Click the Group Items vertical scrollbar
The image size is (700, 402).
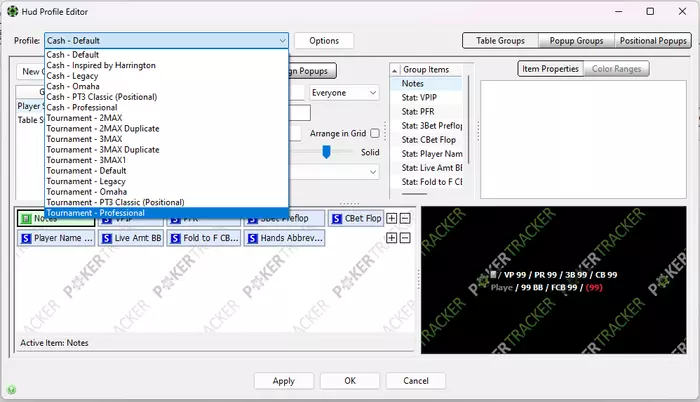pos(468,120)
